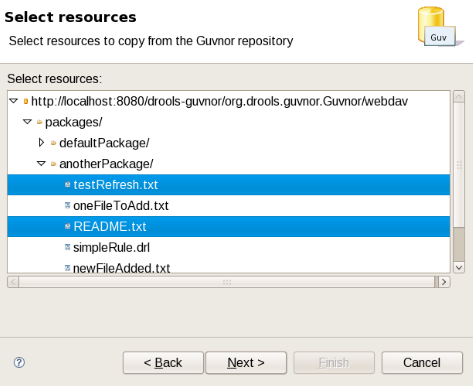Click the help question mark icon
This screenshot has width=473, height=386.
(19, 362)
